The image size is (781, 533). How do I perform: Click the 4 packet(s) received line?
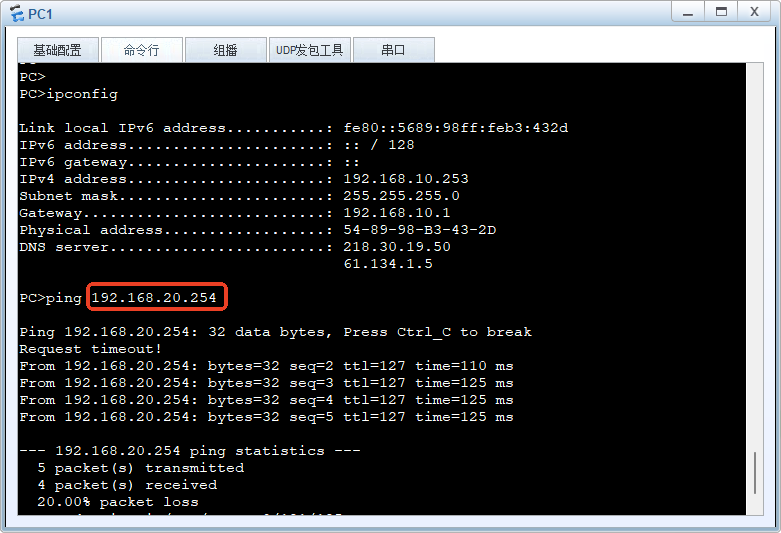click(x=128, y=485)
